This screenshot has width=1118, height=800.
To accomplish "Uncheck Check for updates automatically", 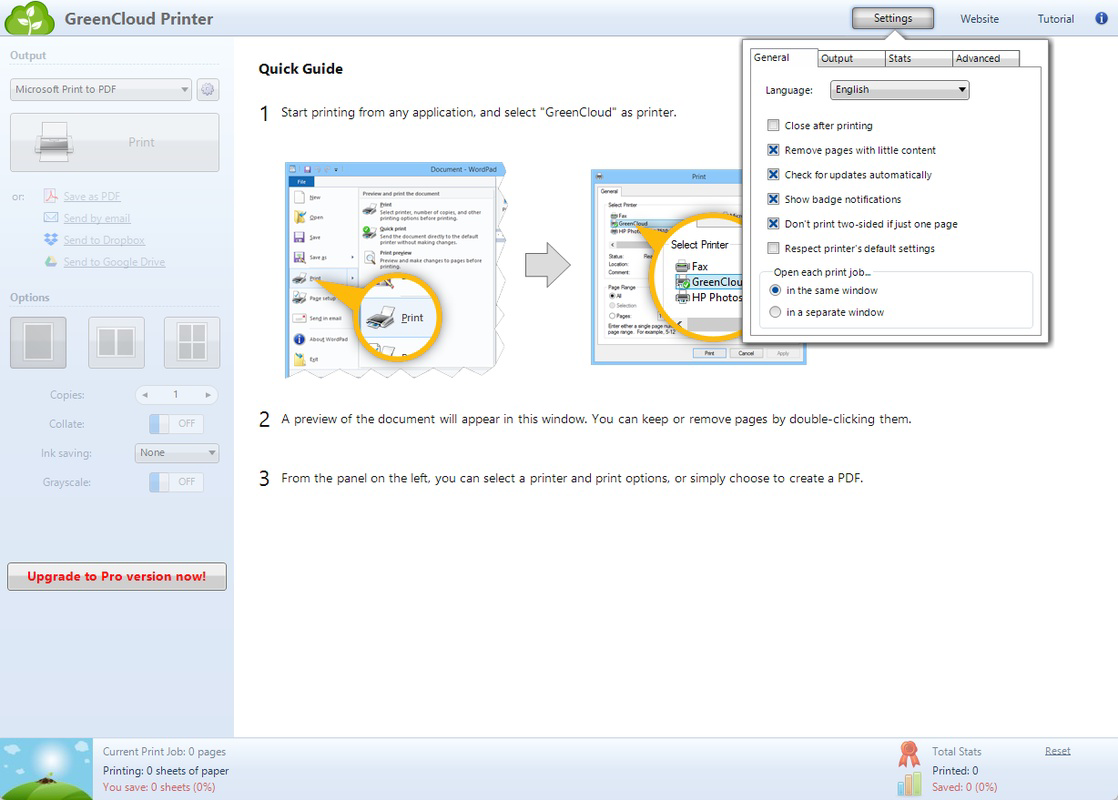I will coord(773,175).
